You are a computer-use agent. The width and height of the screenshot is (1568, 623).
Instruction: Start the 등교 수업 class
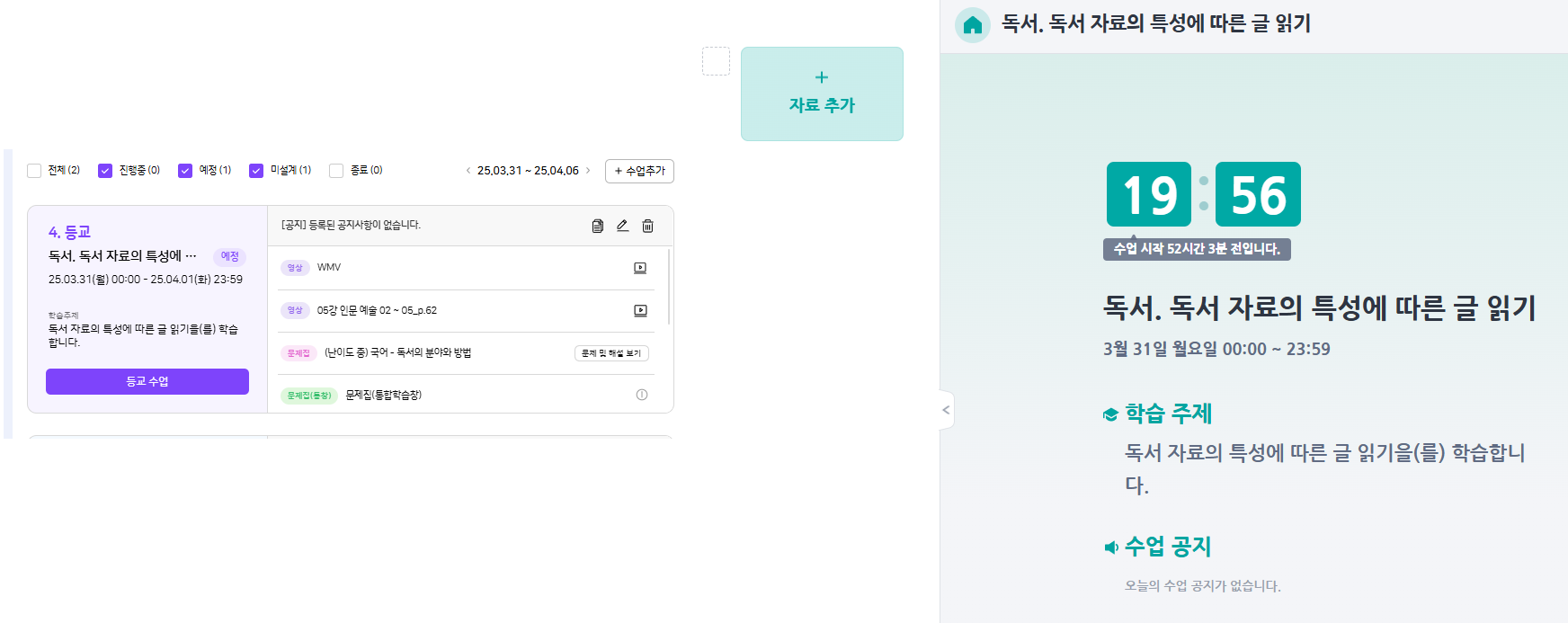click(147, 381)
